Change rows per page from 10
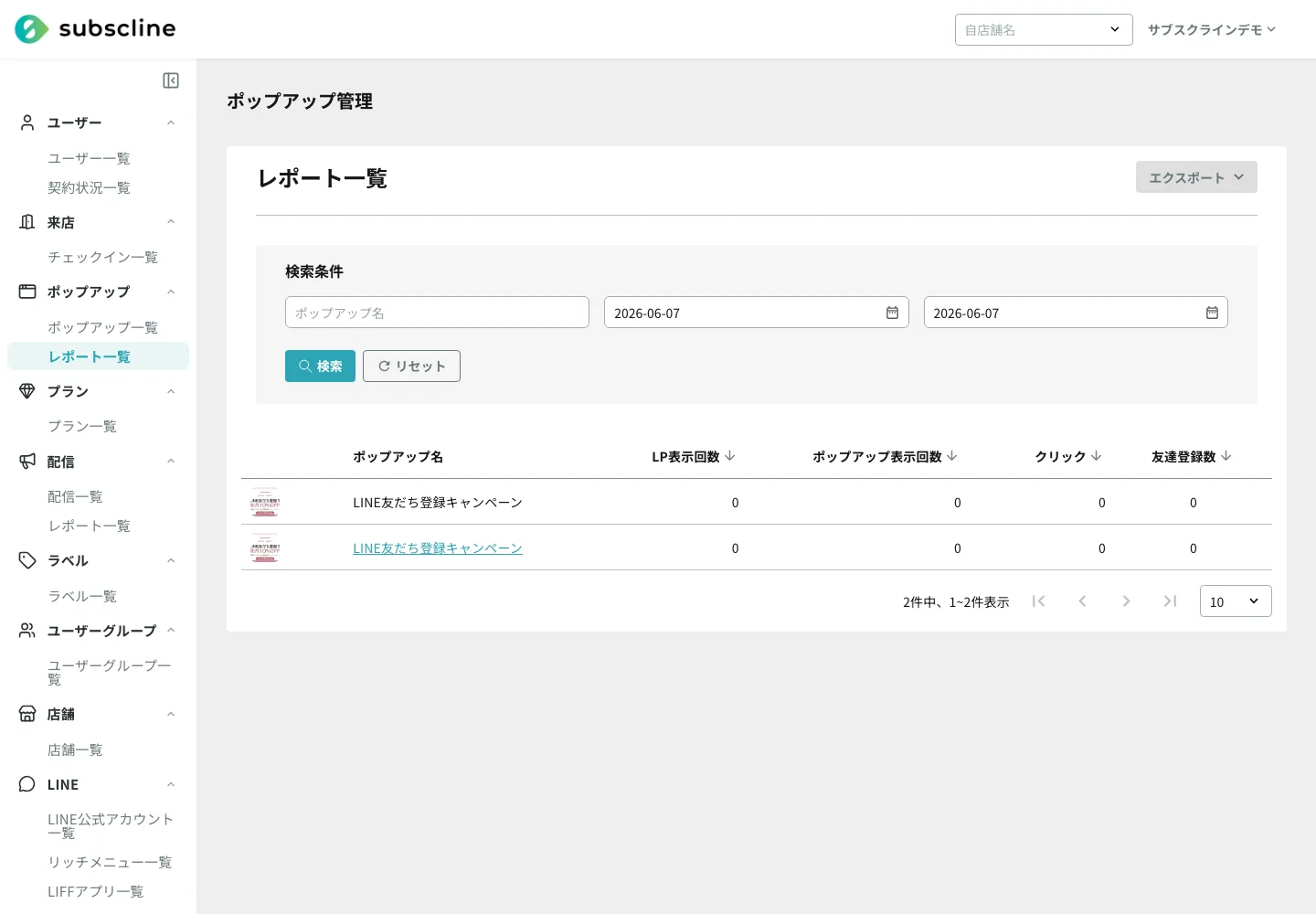The image size is (1316, 914). (1236, 601)
